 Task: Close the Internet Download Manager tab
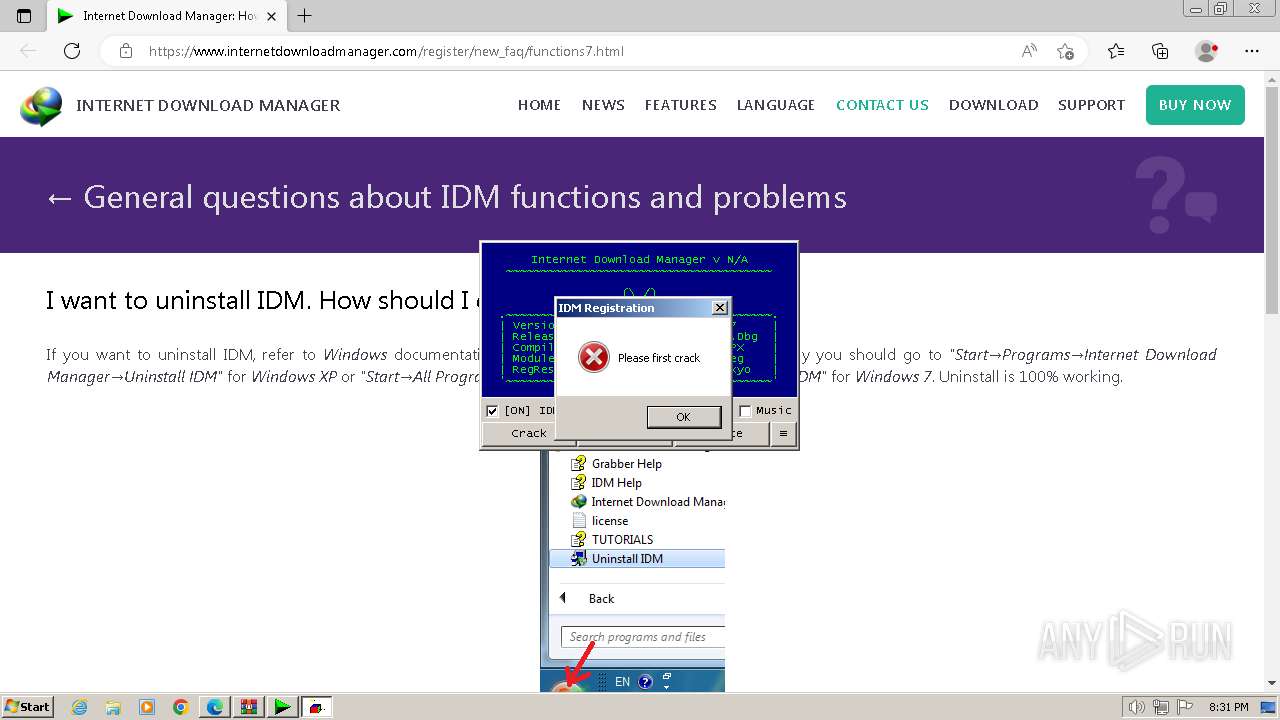click(271, 16)
